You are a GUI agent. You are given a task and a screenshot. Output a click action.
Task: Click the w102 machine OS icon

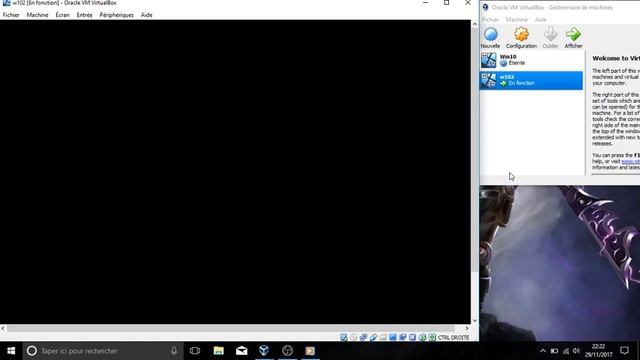488,80
